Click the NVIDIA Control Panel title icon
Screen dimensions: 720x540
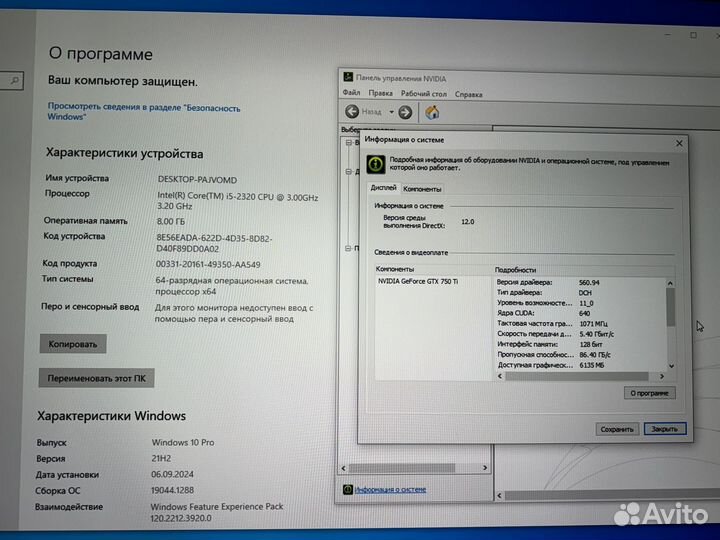click(349, 77)
